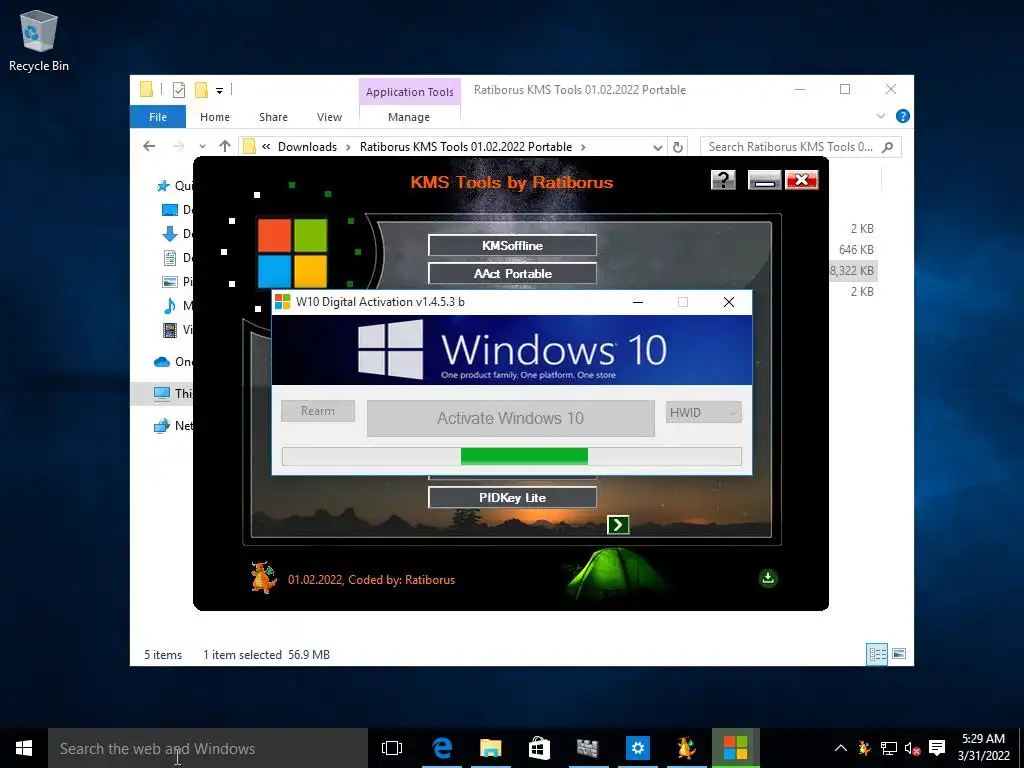
Task: Switch Explorer to details view icon
Action: tap(877, 654)
